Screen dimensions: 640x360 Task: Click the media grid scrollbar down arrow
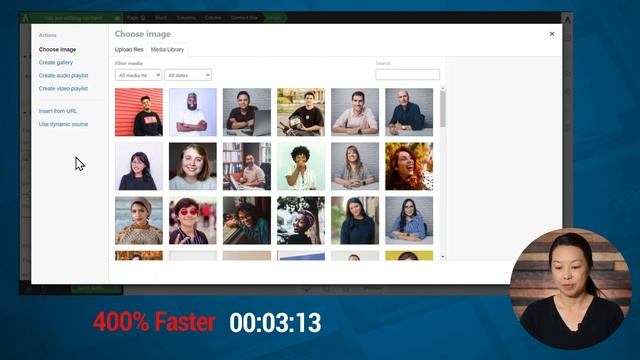(x=443, y=257)
